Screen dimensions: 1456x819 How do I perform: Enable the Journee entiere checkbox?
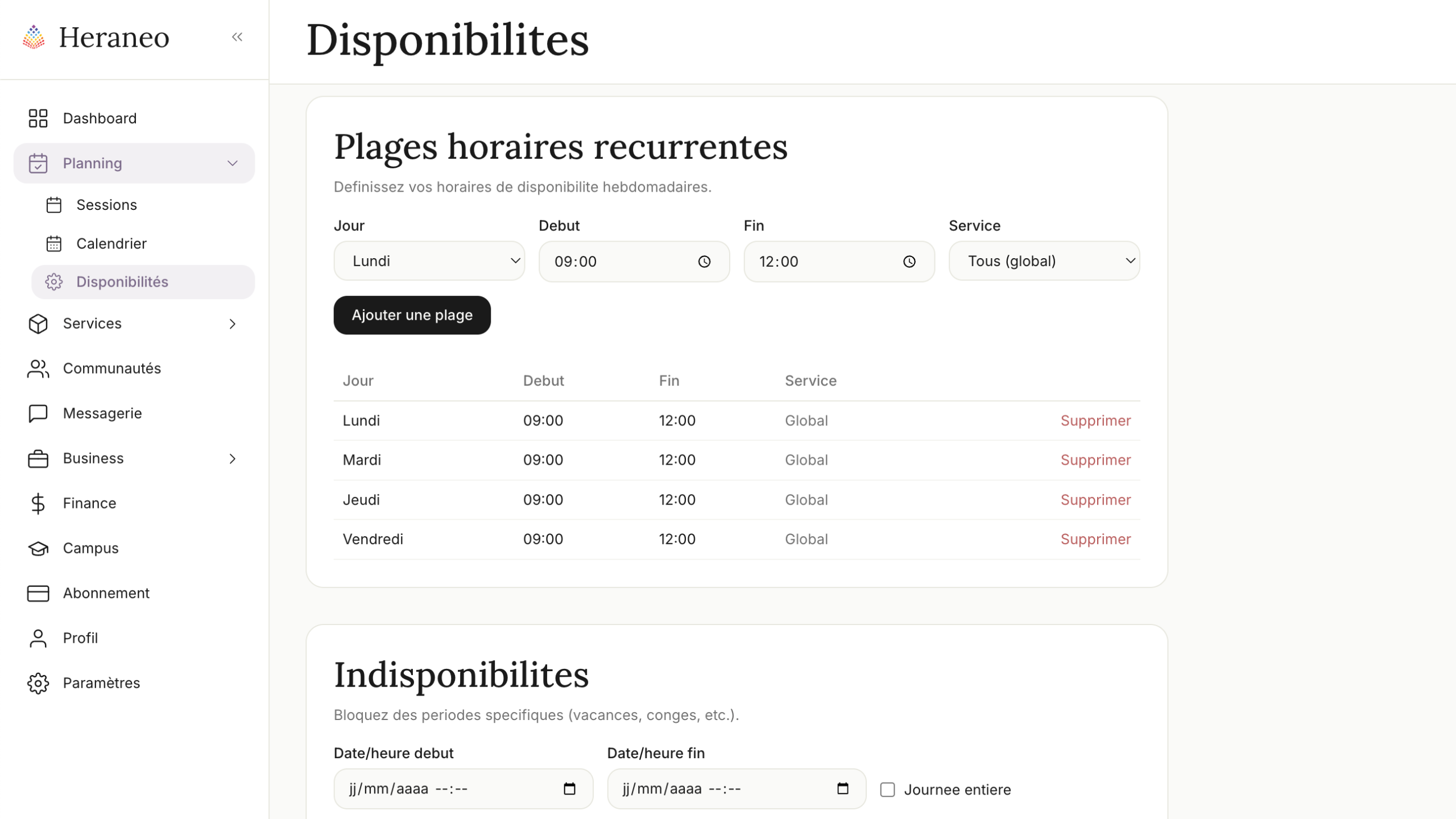pyautogui.click(x=887, y=789)
